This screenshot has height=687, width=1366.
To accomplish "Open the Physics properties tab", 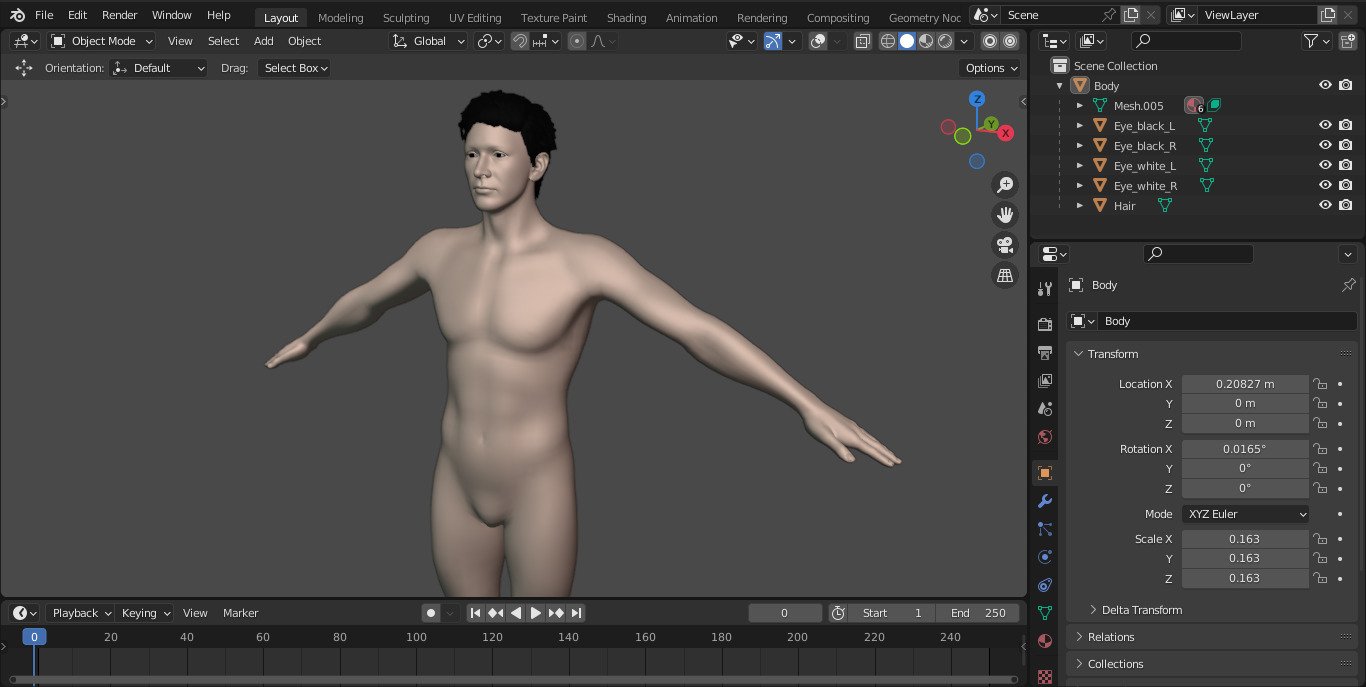I will coord(1045,557).
